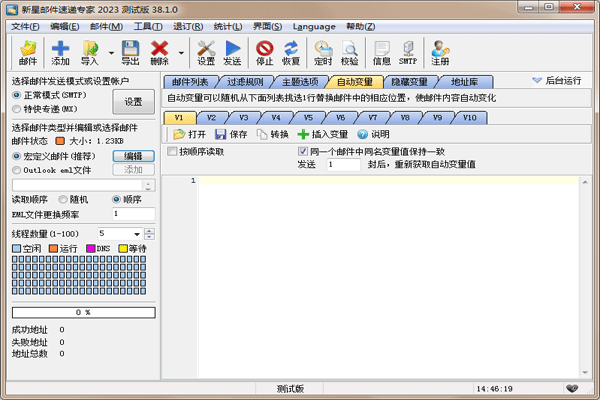Click the 注册 (Register) user icon
Screen dimensions: 600x400
point(440,52)
